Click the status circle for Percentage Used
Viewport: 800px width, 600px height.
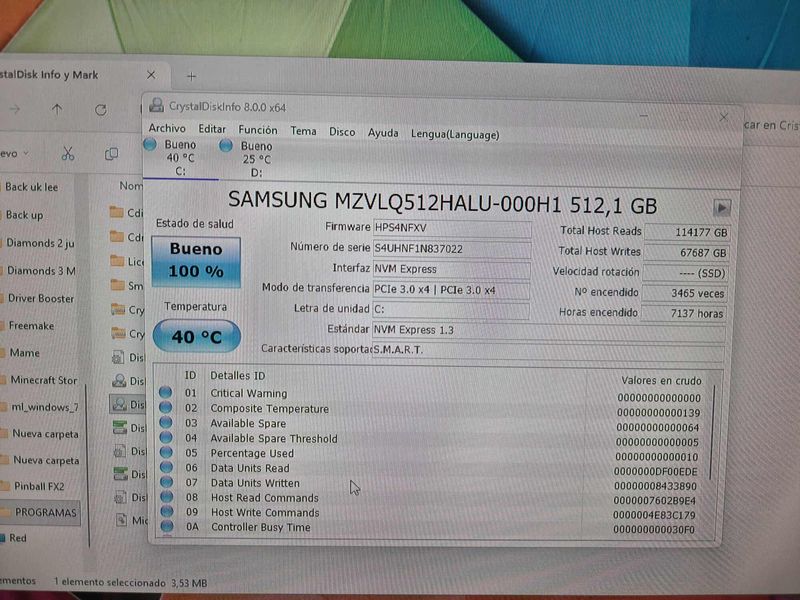coord(166,452)
